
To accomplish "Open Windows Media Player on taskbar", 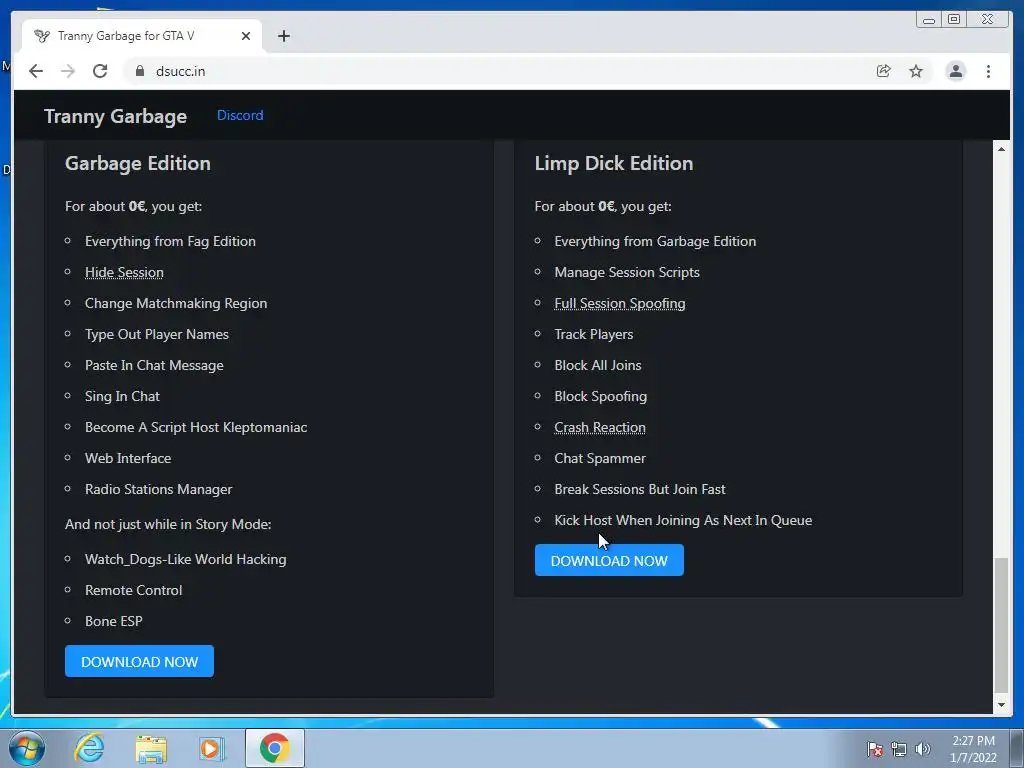I will click(212, 748).
